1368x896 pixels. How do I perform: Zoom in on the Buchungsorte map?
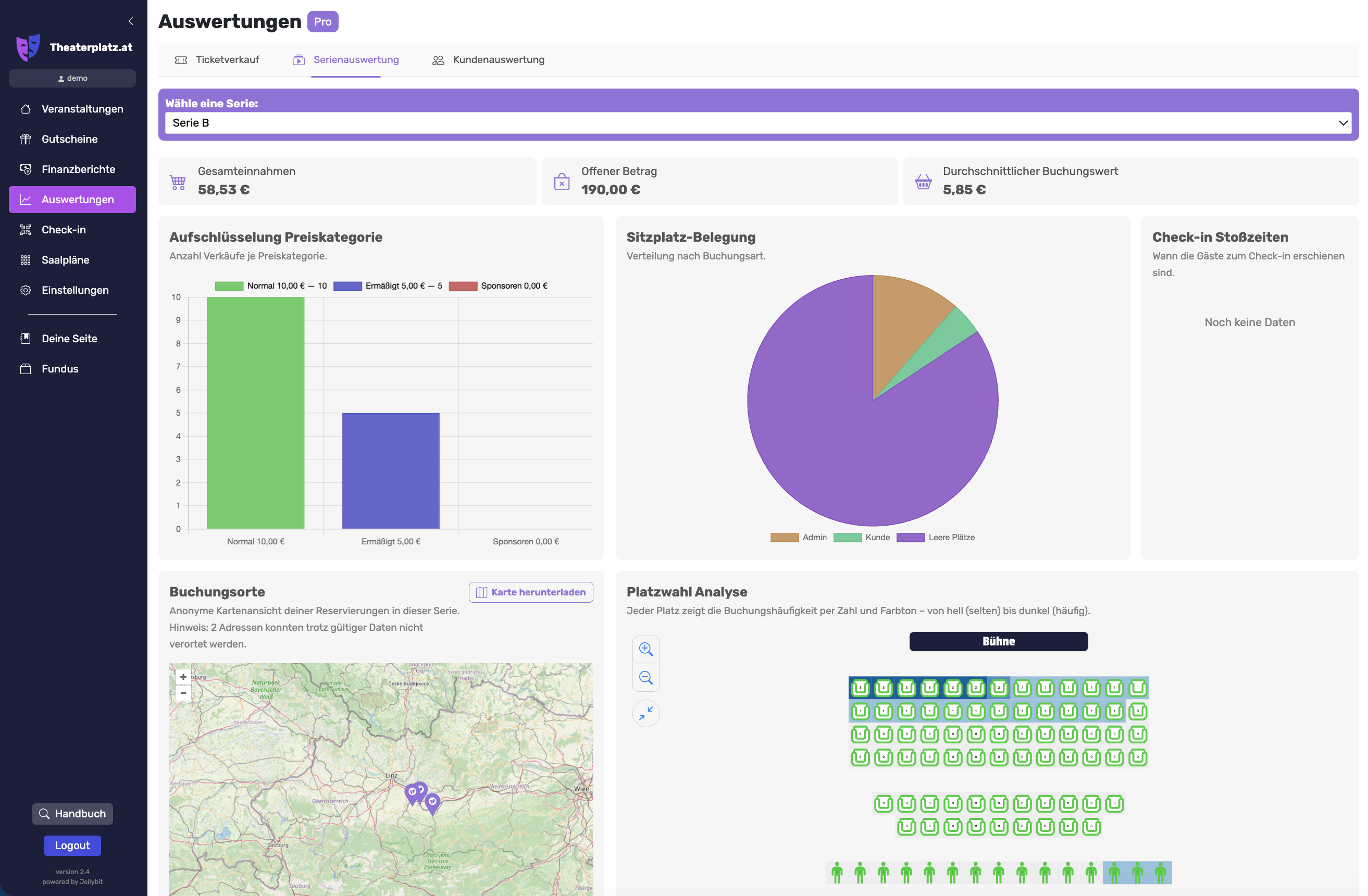(x=183, y=677)
